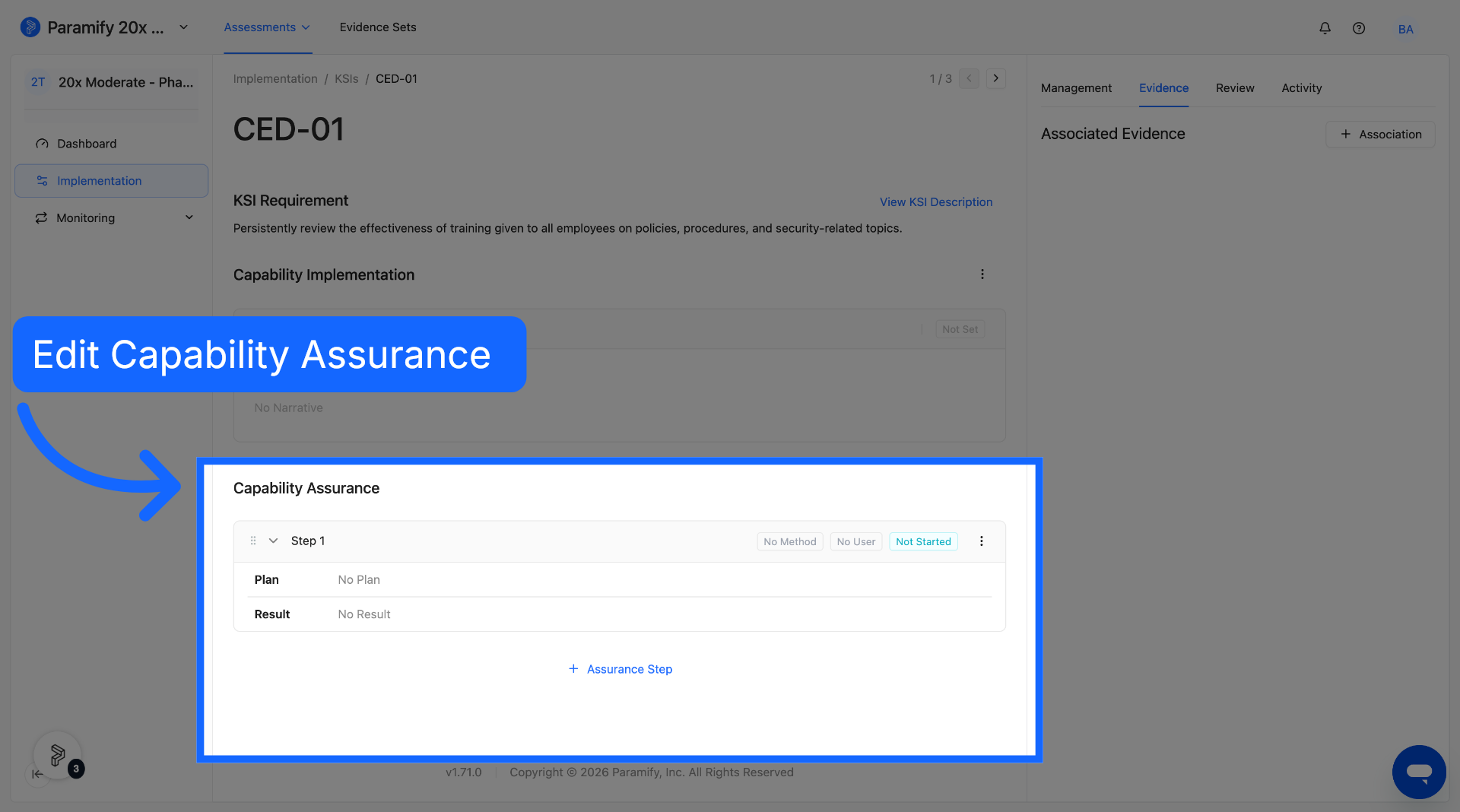The width and height of the screenshot is (1460, 812).
Task: Go to the previous KSI arrow
Action: [969, 78]
